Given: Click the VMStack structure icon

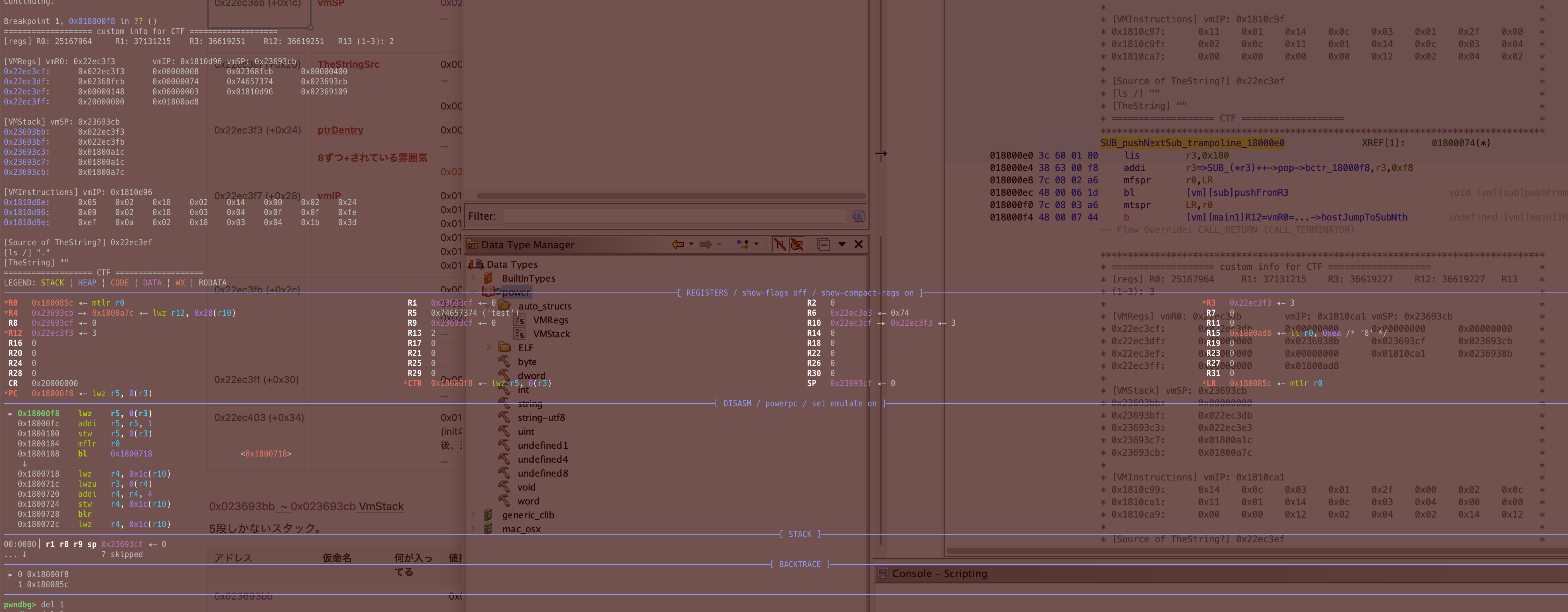Looking at the screenshot, I should 520,334.
